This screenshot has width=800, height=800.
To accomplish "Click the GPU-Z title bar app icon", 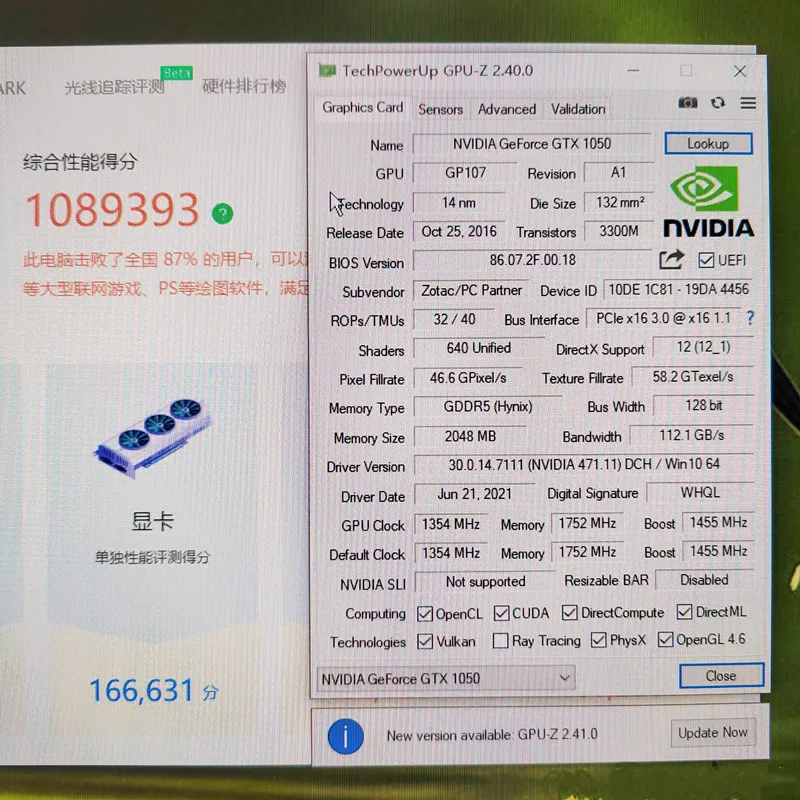I will point(327,70).
